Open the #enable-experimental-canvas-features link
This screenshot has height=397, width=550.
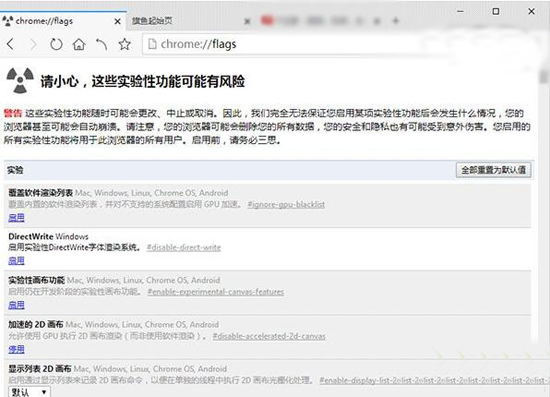coord(216,292)
